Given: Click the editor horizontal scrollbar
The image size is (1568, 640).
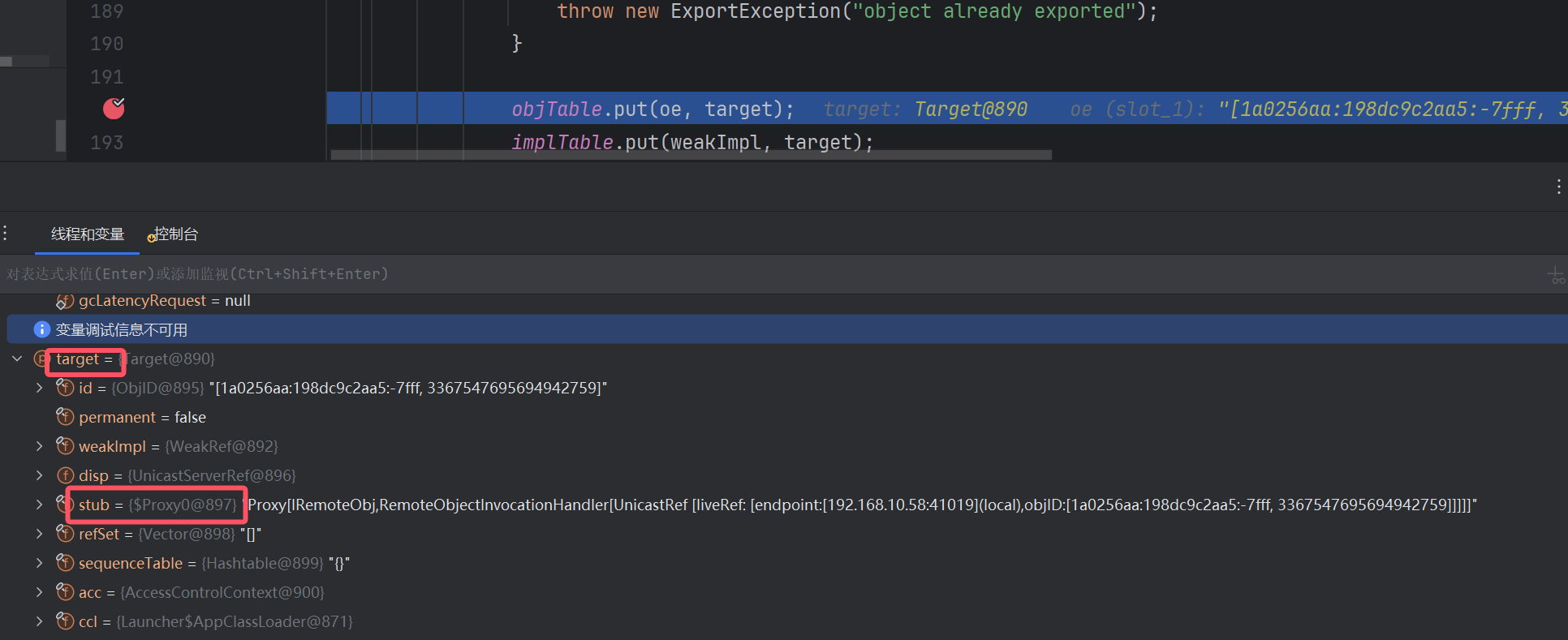Looking at the screenshot, I should (690, 154).
